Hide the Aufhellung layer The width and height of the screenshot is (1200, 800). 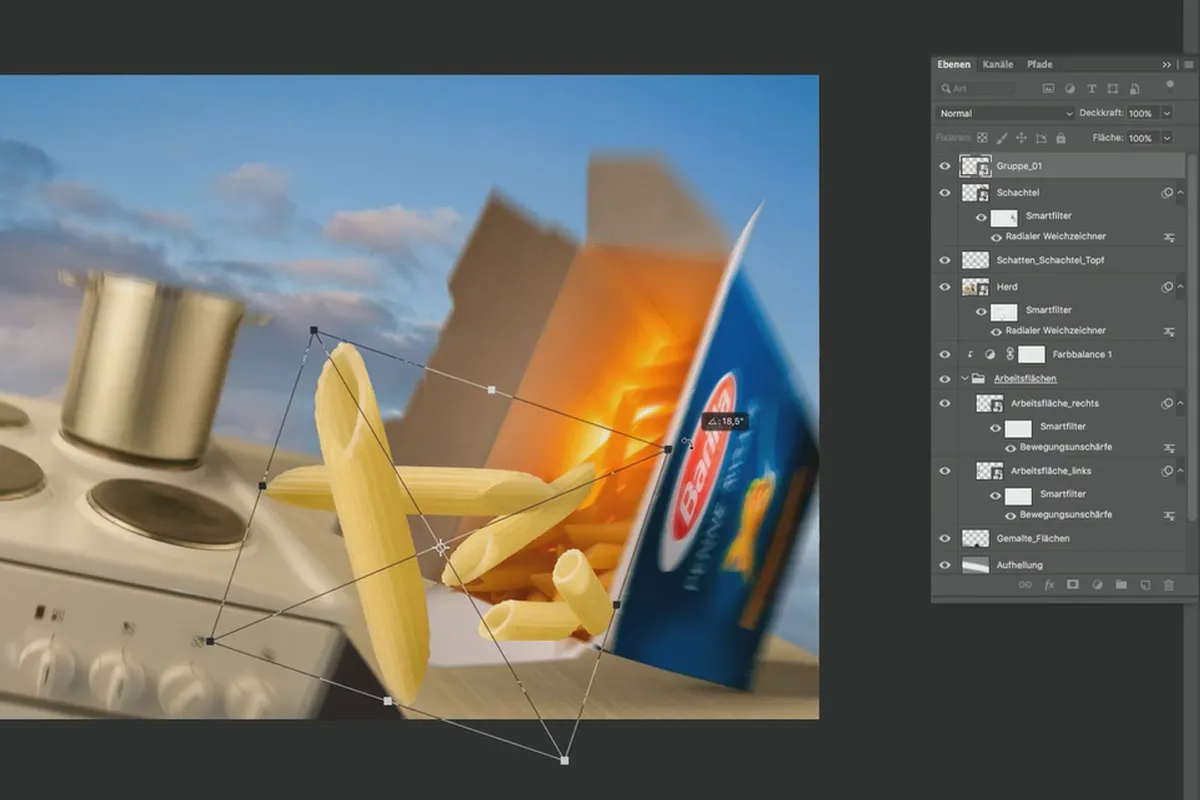pyautogui.click(x=945, y=565)
